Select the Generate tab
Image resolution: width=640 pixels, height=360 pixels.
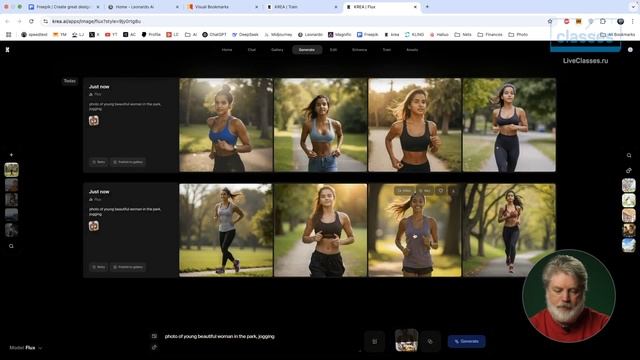(307, 50)
